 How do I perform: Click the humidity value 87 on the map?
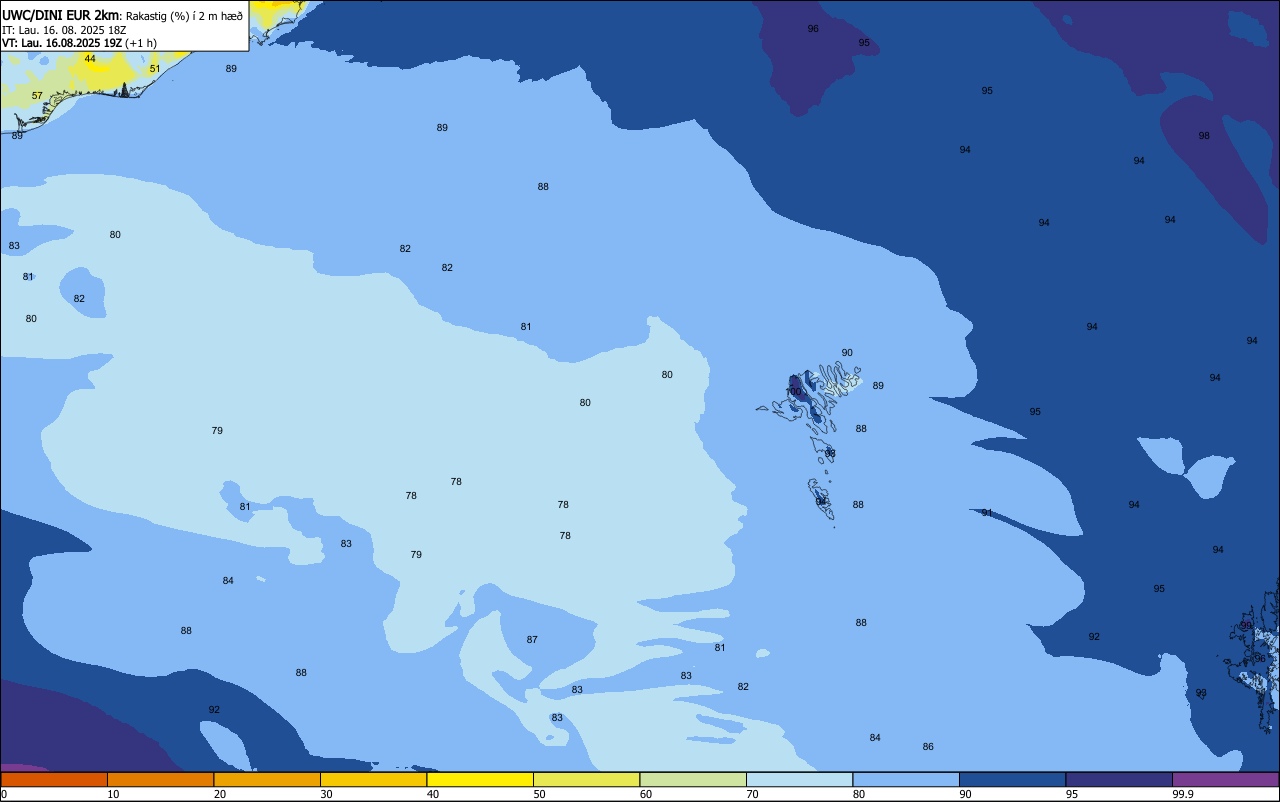532,639
